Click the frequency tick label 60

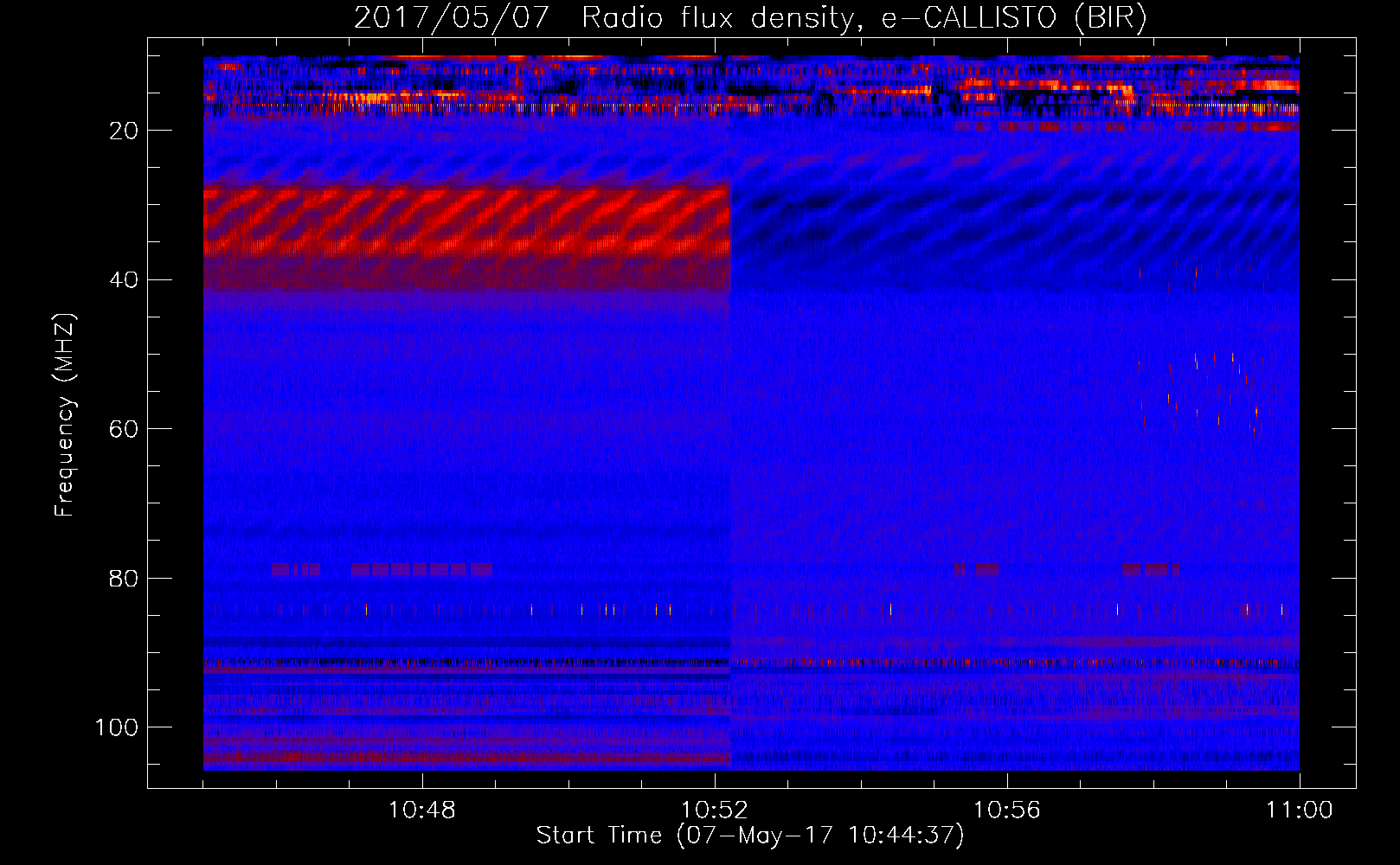(124, 429)
